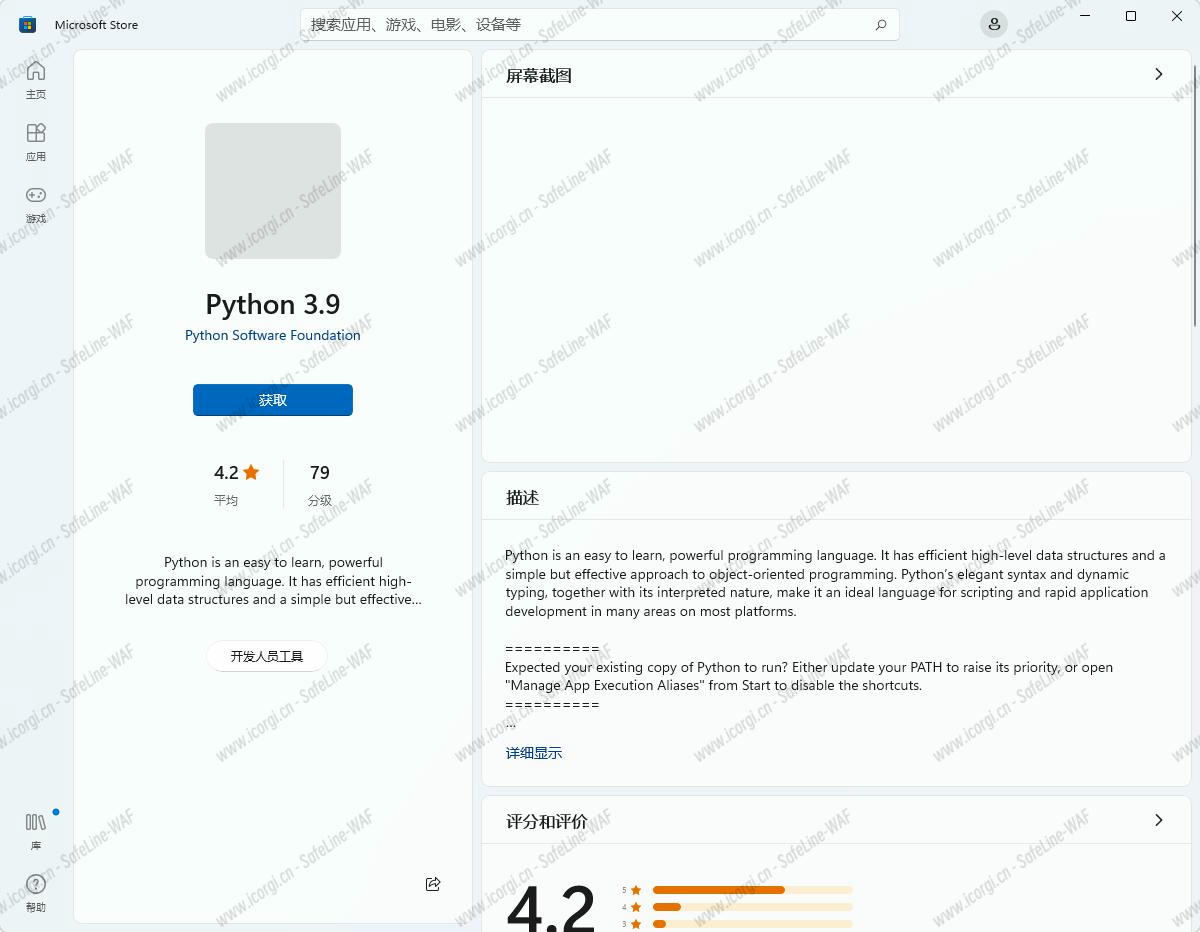
Task: Click the 4-star rating bar
Action: coord(752,907)
